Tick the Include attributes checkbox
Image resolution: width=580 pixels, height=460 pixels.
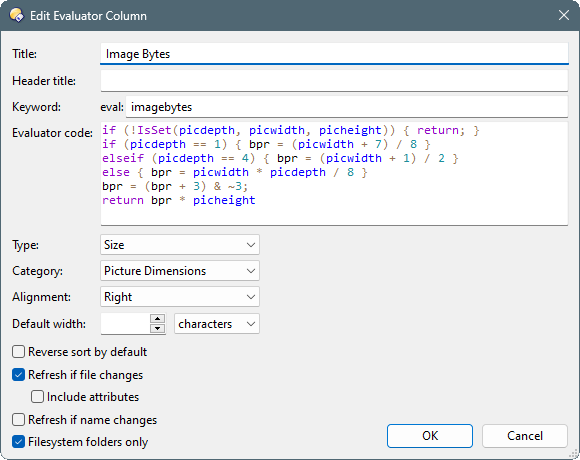pos(37,397)
